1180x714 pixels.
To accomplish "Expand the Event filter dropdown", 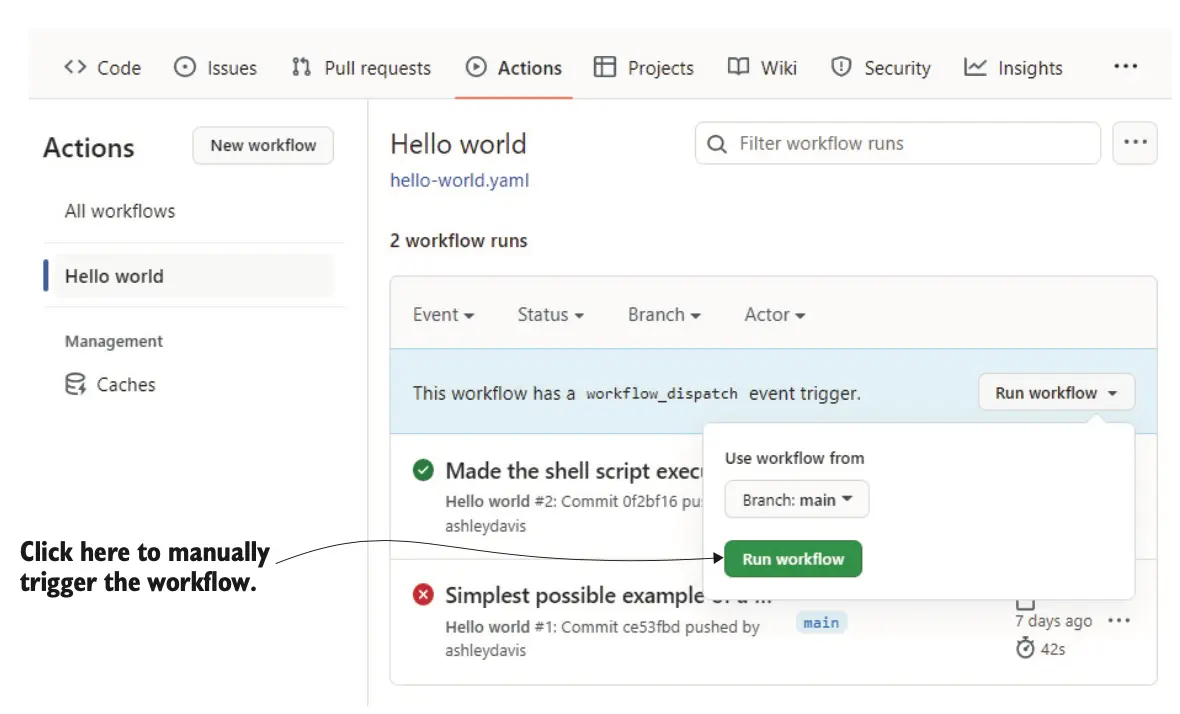I will tap(443, 315).
